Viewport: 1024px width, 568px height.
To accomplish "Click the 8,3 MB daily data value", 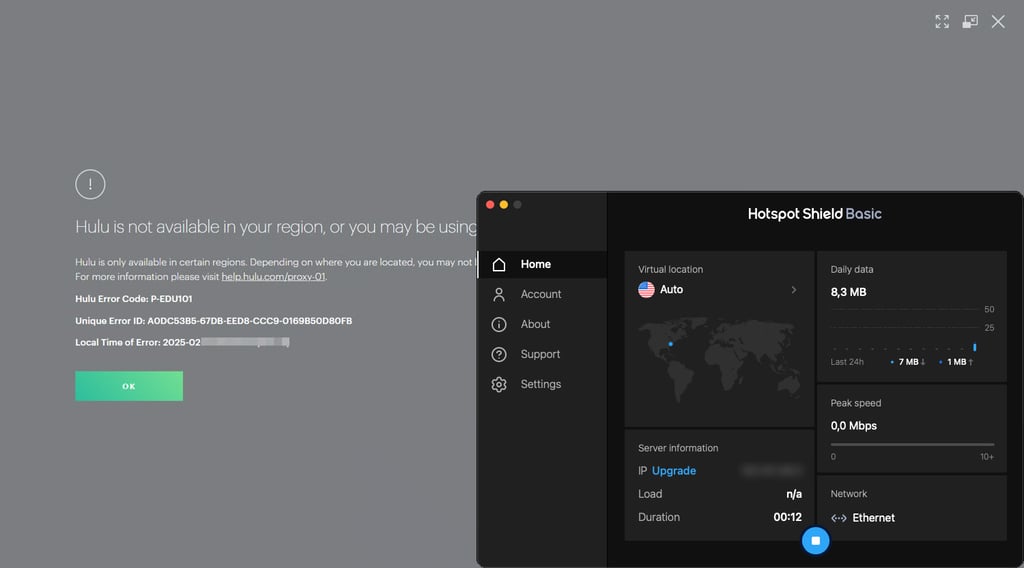I will (848, 292).
